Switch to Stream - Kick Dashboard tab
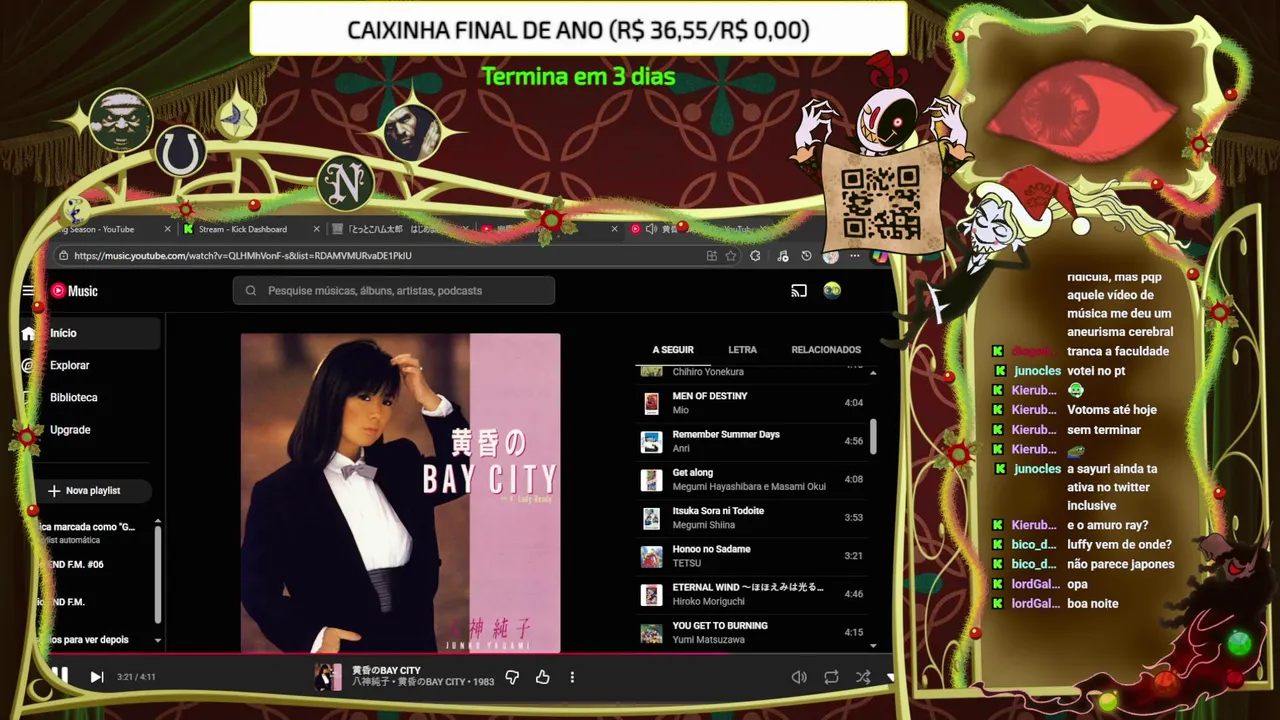 (250, 229)
